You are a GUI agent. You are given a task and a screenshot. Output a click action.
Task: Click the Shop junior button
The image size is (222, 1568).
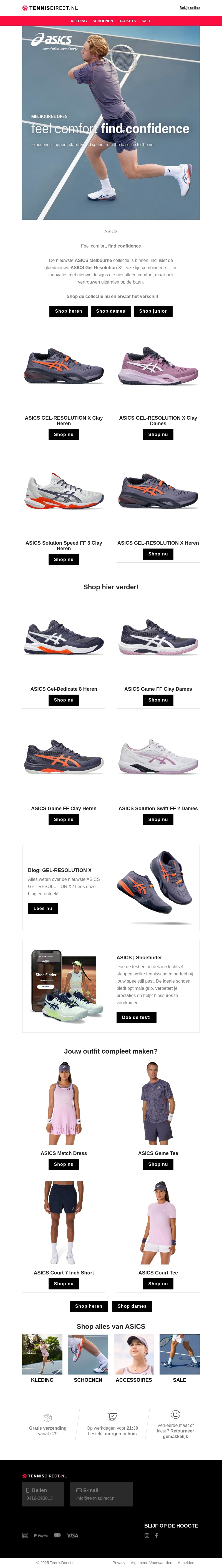(x=153, y=311)
